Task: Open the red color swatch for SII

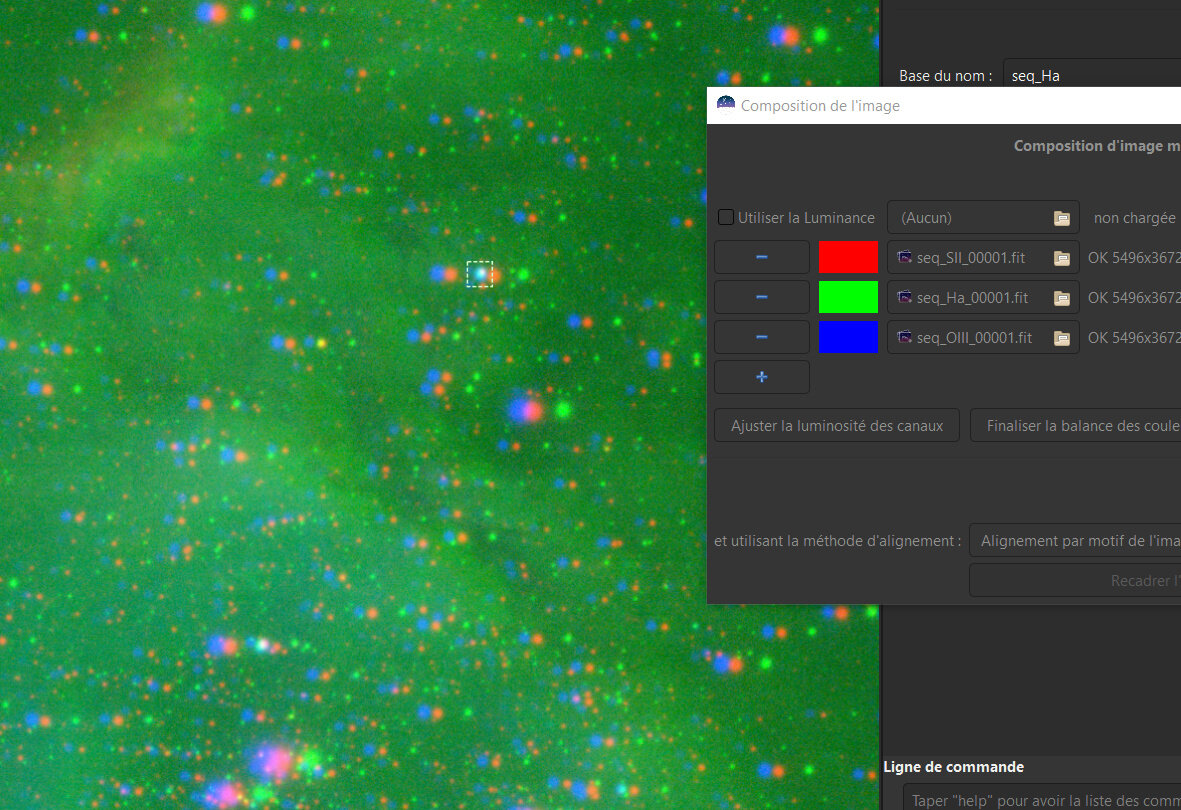Action: point(848,257)
